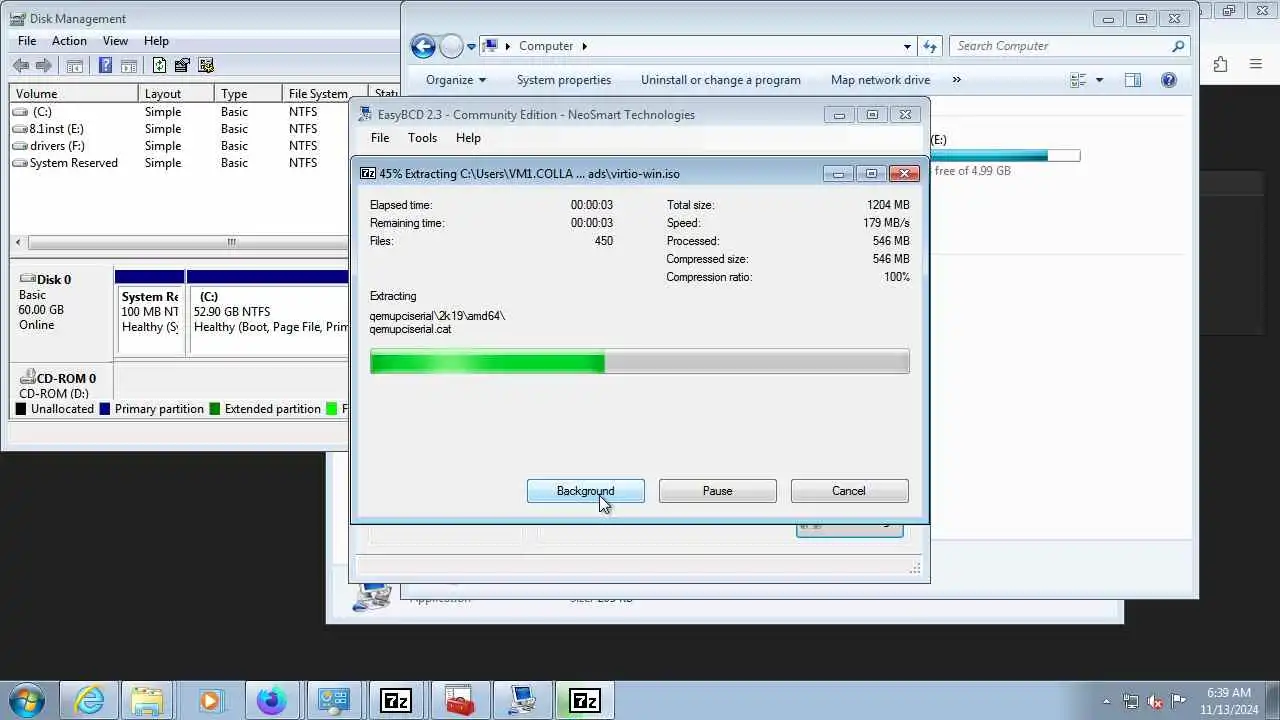The height and width of the screenshot is (720, 1280).
Task: Open Explorer help question mark icon
Action: (1168, 80)
